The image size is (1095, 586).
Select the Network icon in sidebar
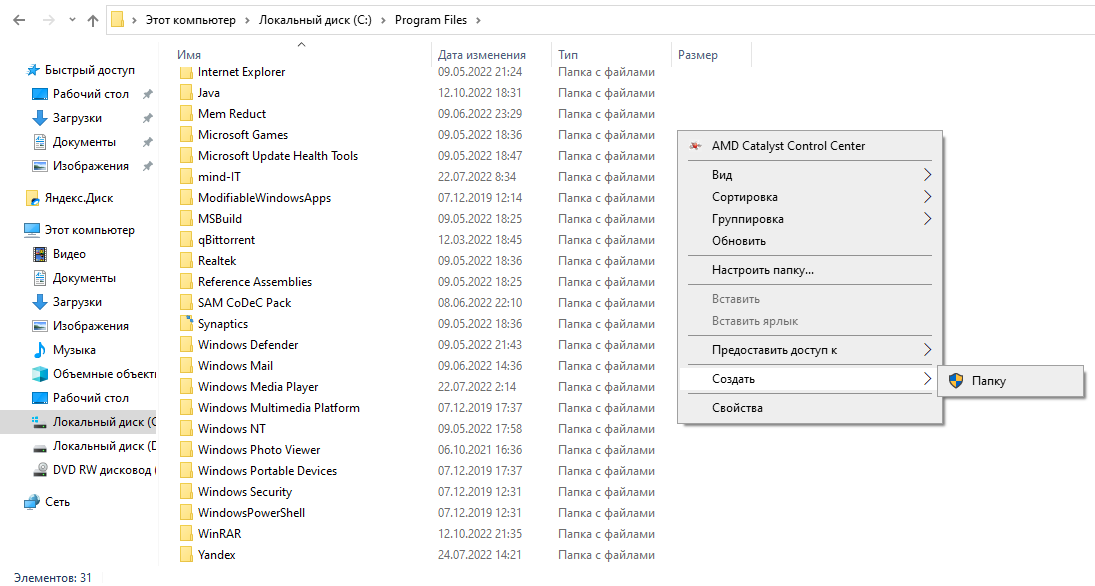(32, 502)
